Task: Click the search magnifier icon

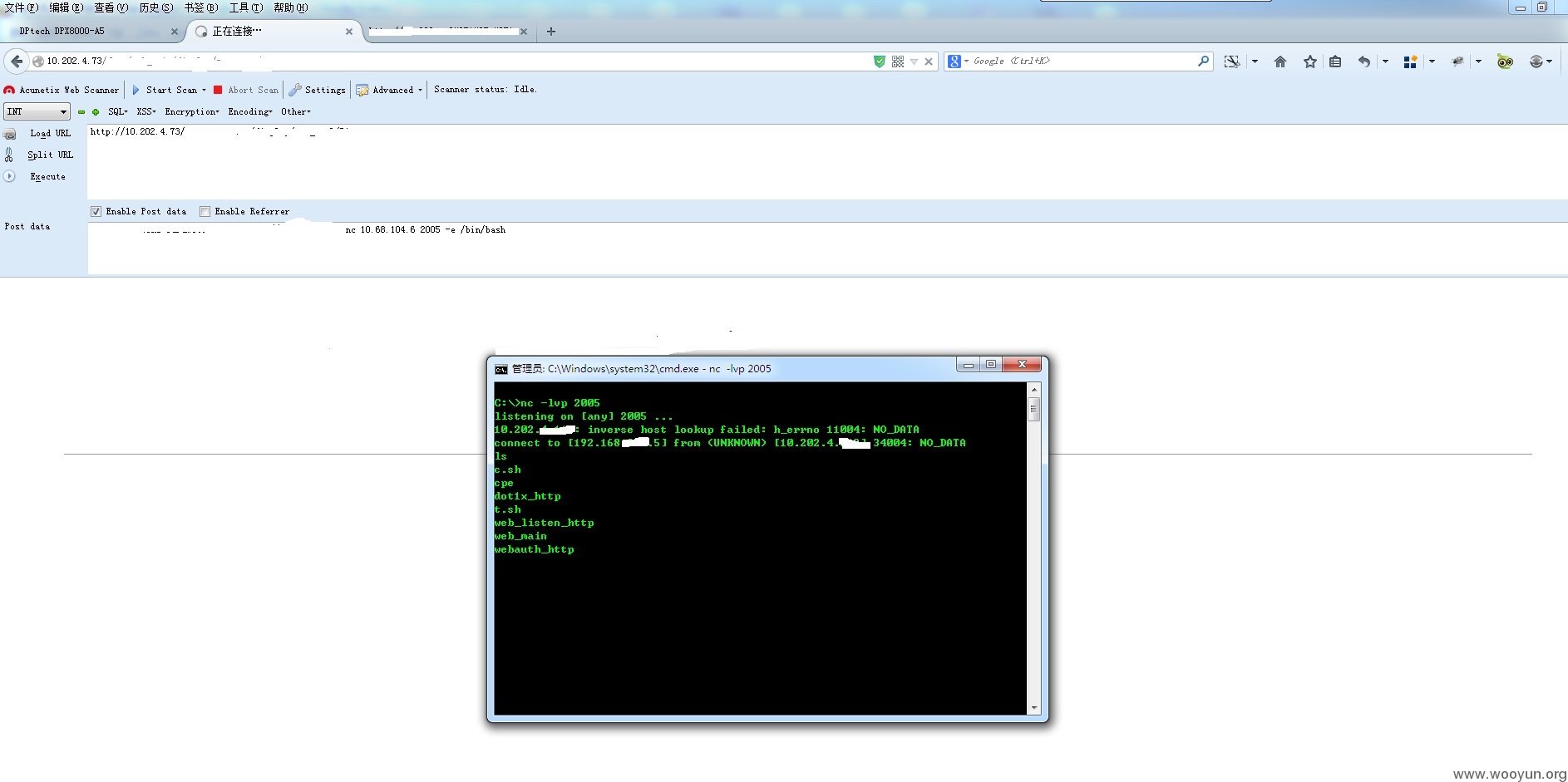Action: click(x=1203, y=61)
